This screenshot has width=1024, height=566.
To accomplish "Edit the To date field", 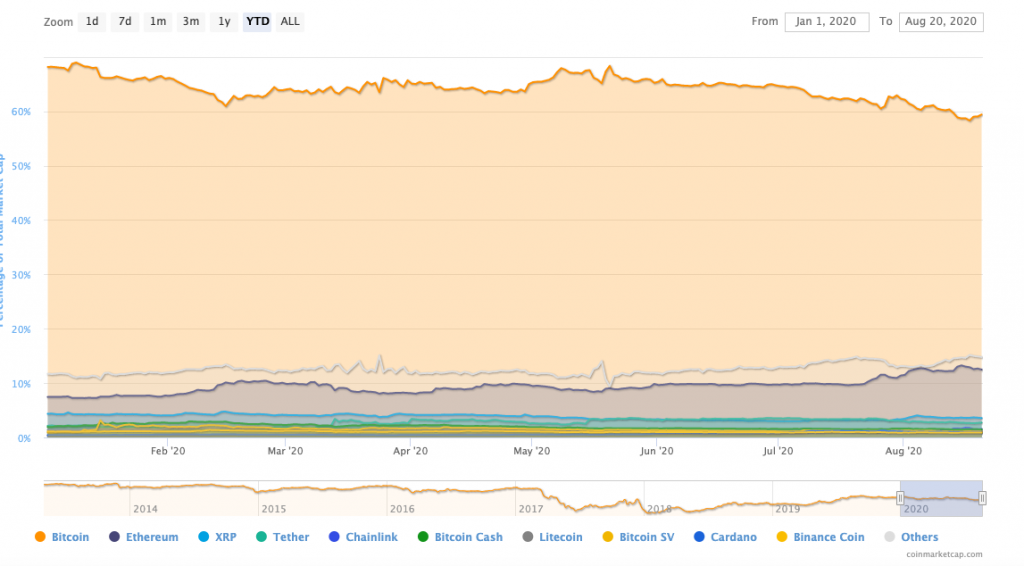I will 941,22.
